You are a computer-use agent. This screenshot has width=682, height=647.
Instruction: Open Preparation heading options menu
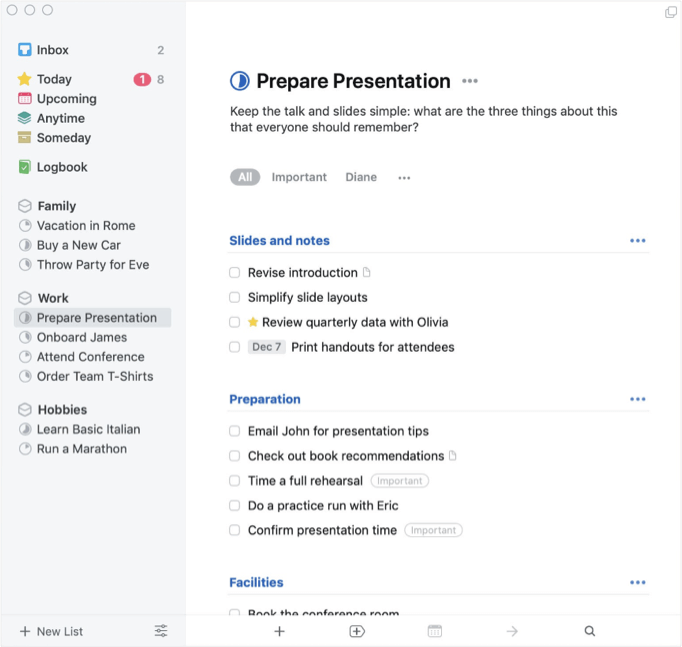[x=638, y=399]
